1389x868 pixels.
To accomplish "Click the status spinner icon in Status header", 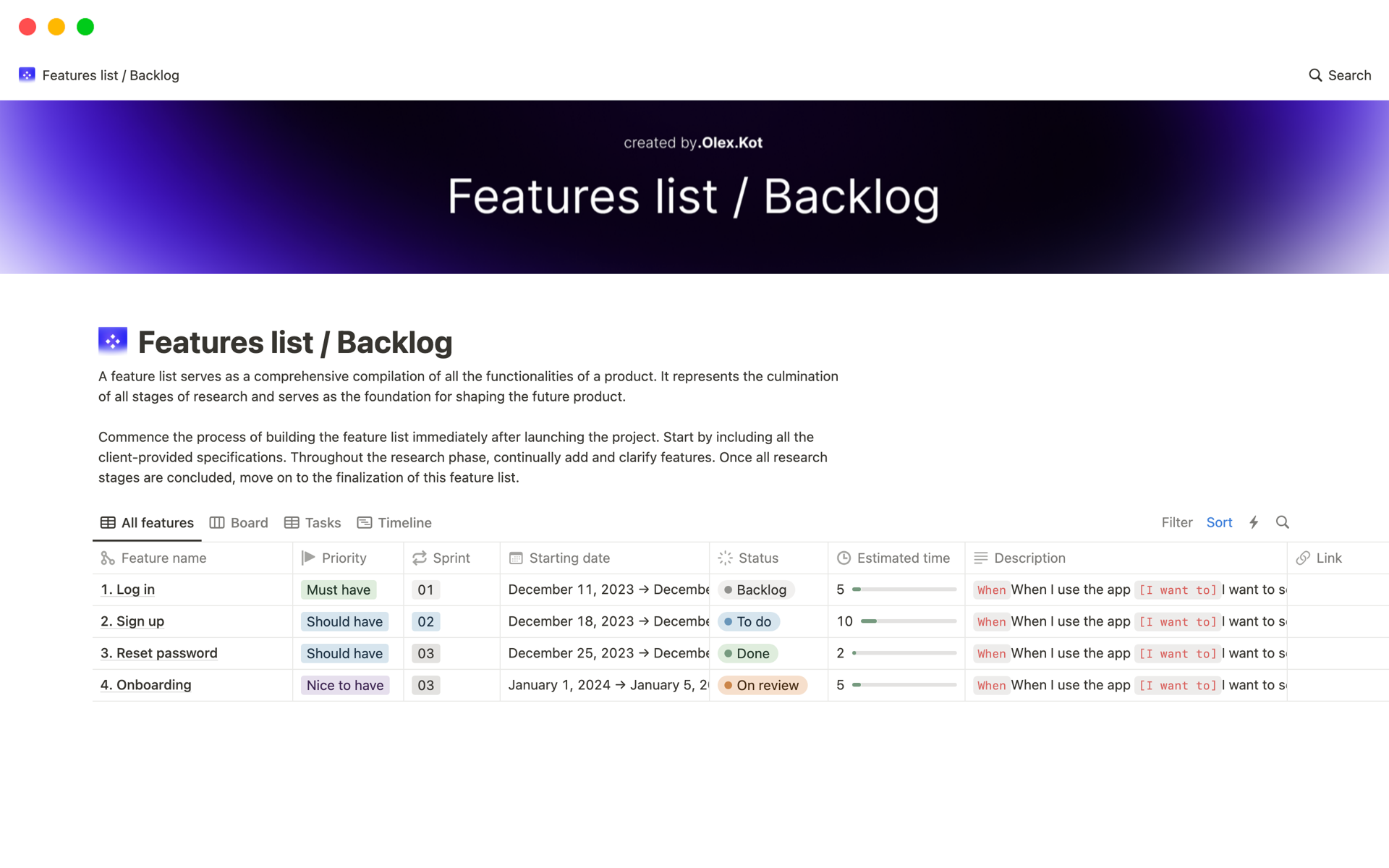I will tap(725, 558).
